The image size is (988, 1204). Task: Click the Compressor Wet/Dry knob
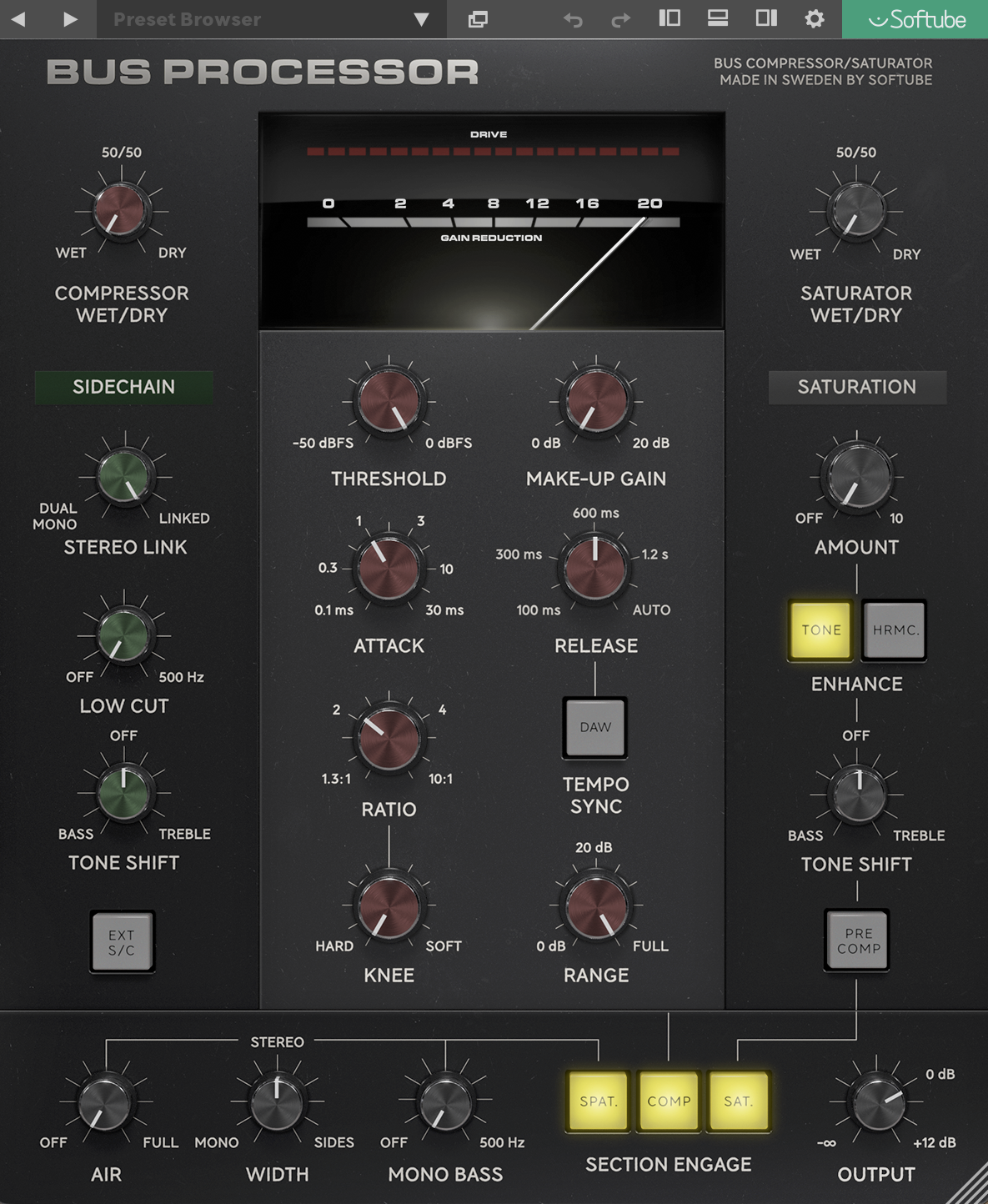(122, 210)
